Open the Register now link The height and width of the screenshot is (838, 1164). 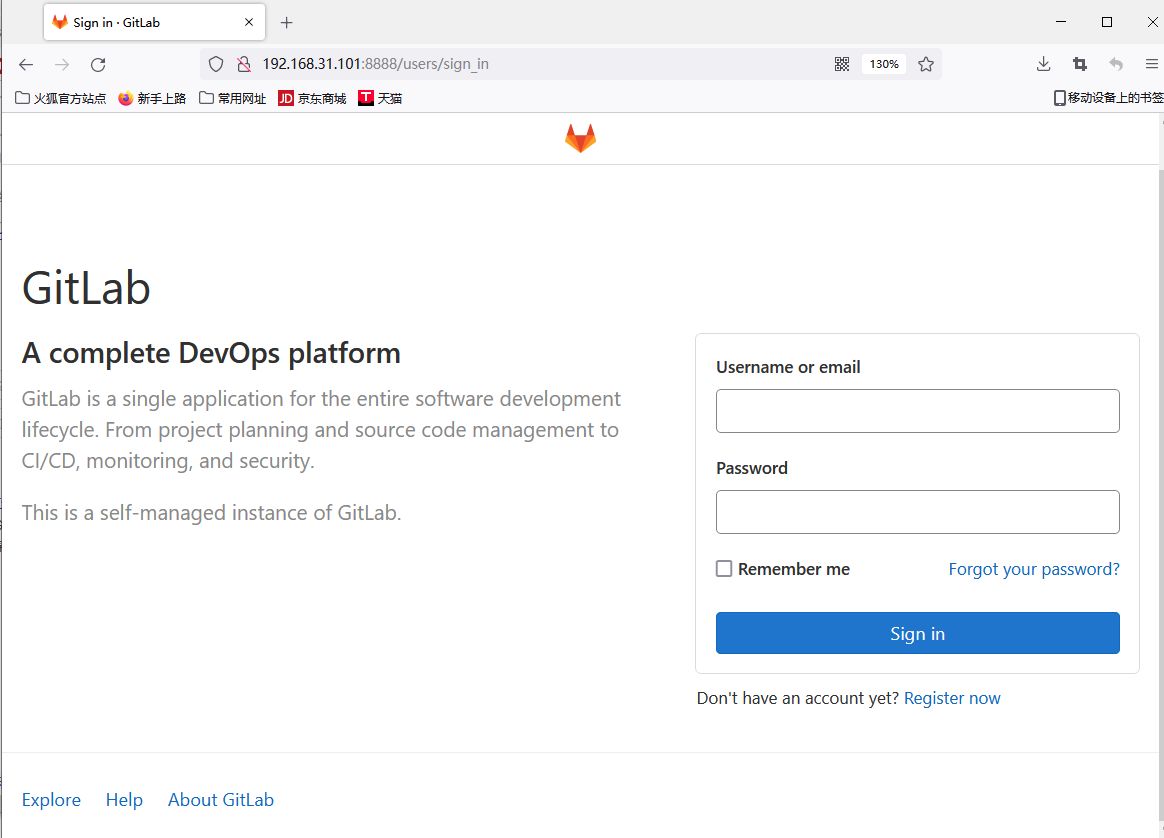[x=951, y=697]
